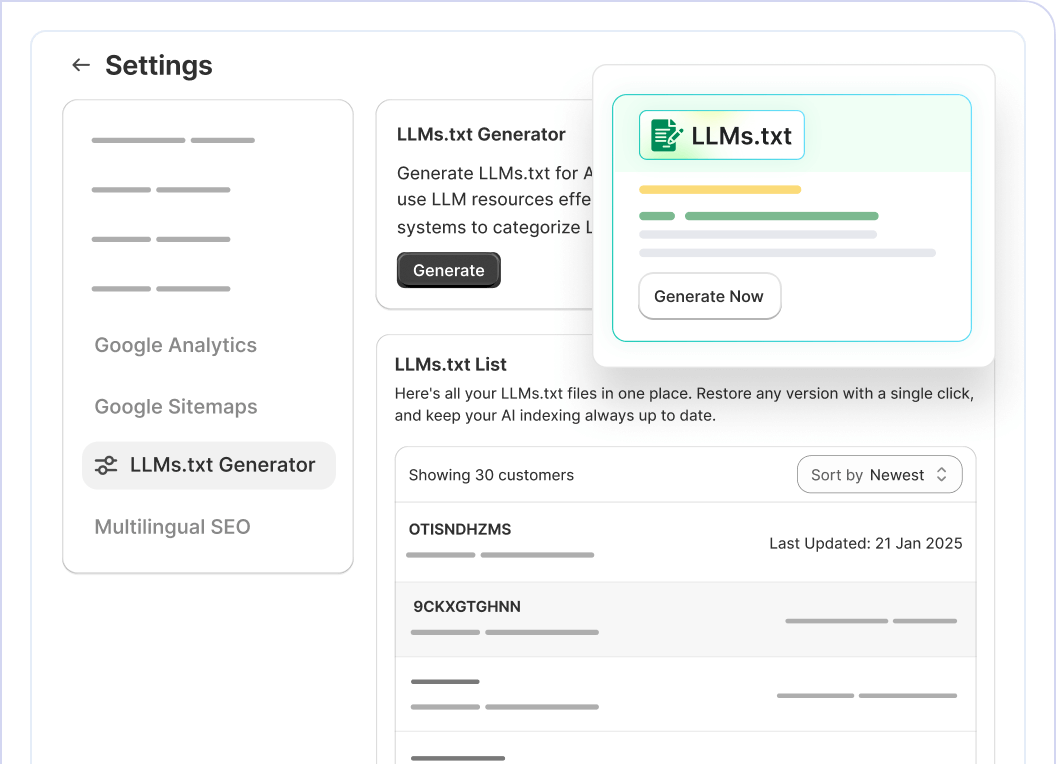Click the Showing 30 customers label
Screen dimensions: 1056x764
[x=491, y=475]
